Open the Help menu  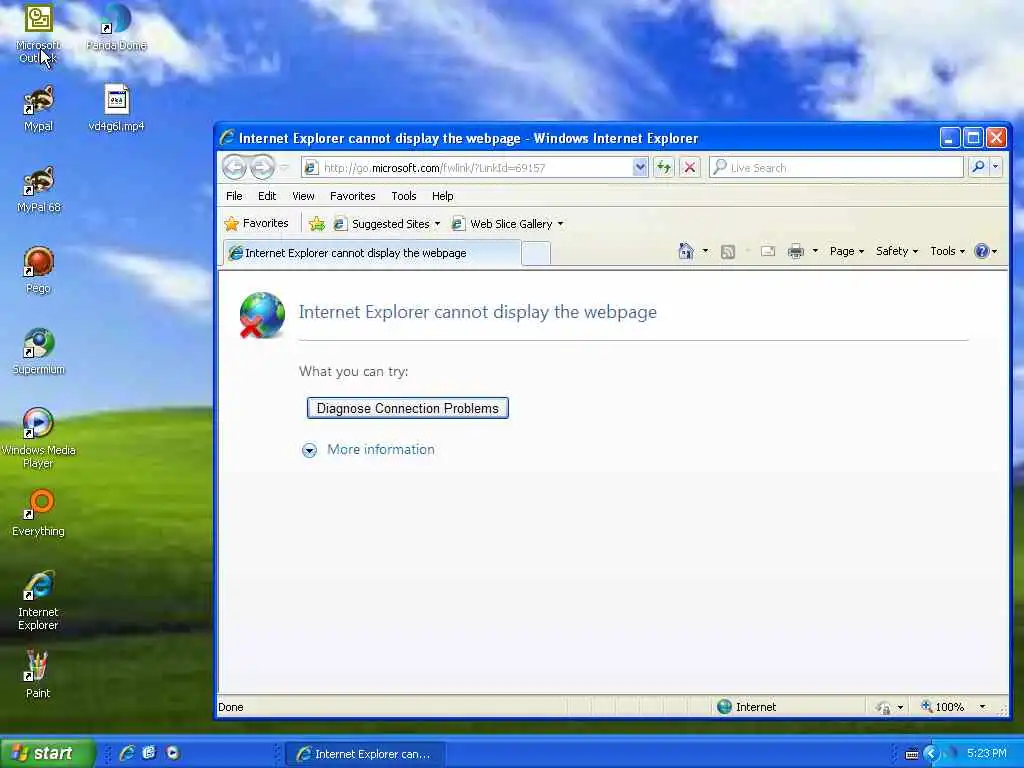[442, 196]
